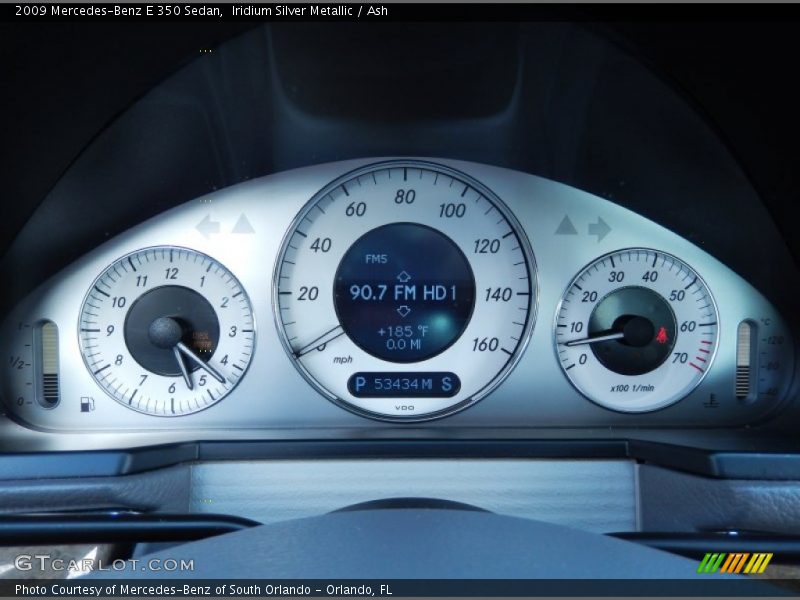Select the 90.7 FM HD1 station readout
800x600 pixels.
pos(403,293)
